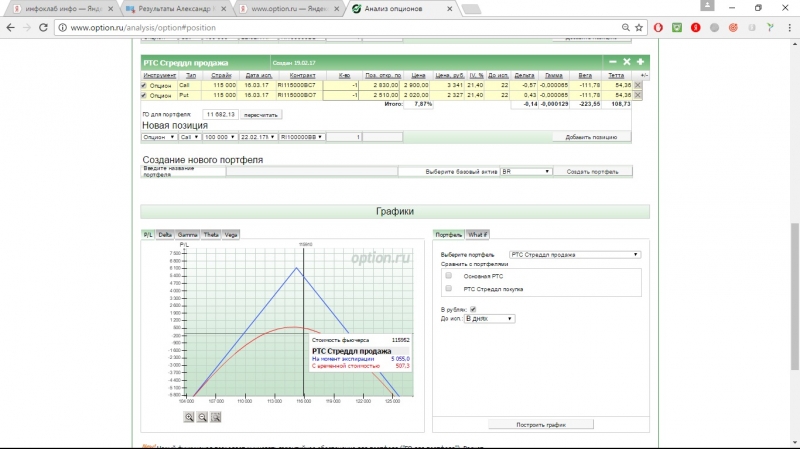Image resolution: width=800 pixels, height=449 pixels.
Task: Click Добавить позицию button
Action: click(x=591, y=137)
